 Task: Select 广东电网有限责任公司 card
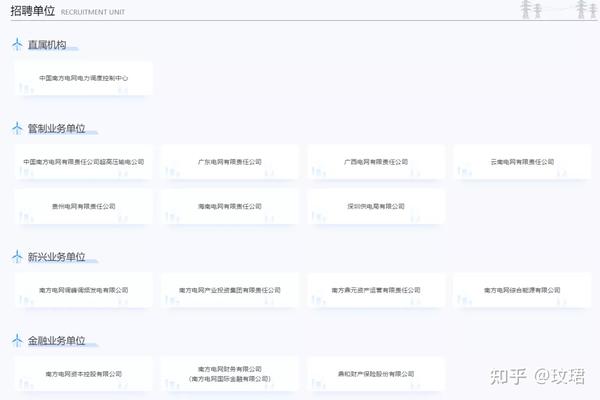coord(230,162)
